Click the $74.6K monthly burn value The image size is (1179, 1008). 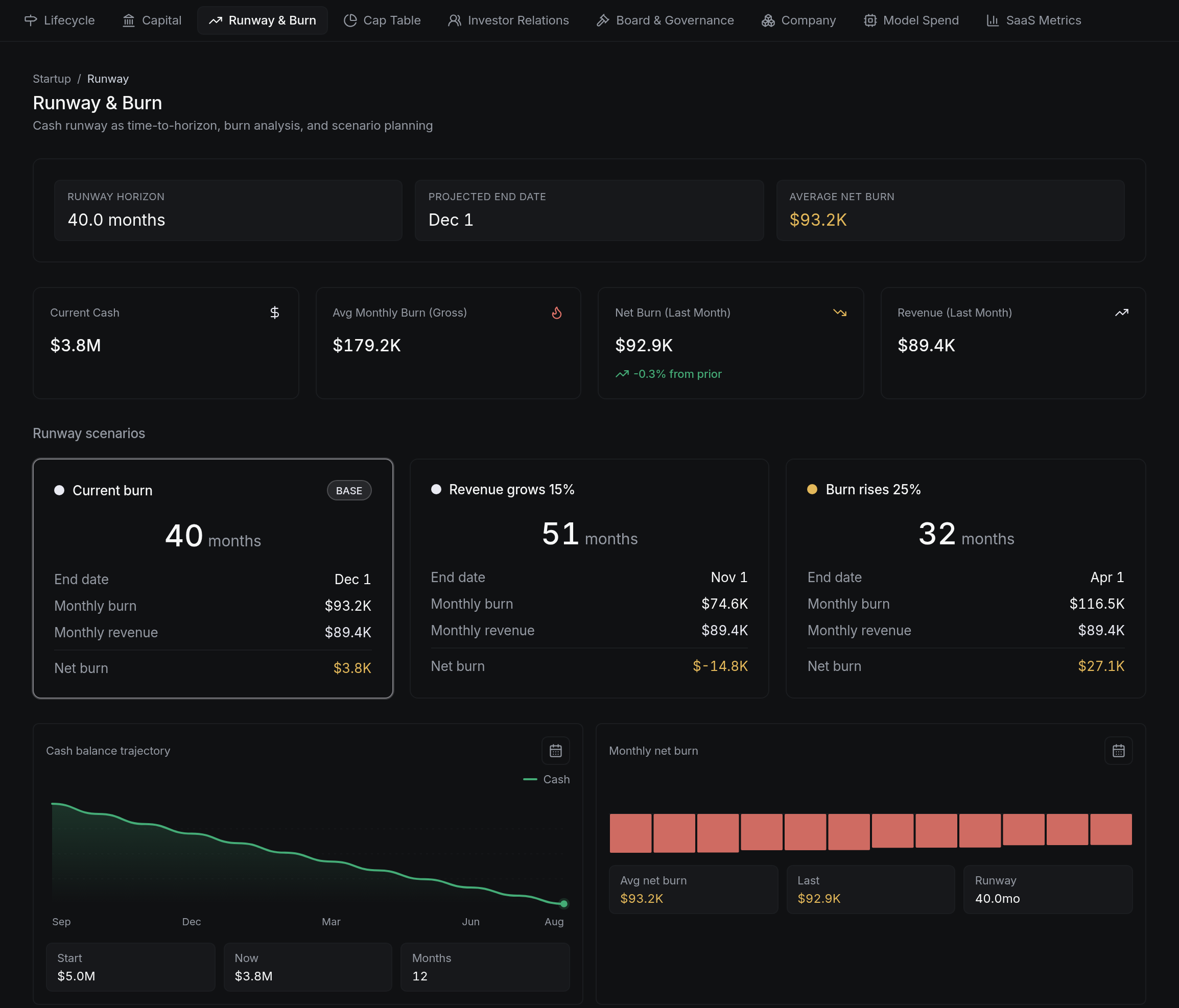click(x=724, y=604)
